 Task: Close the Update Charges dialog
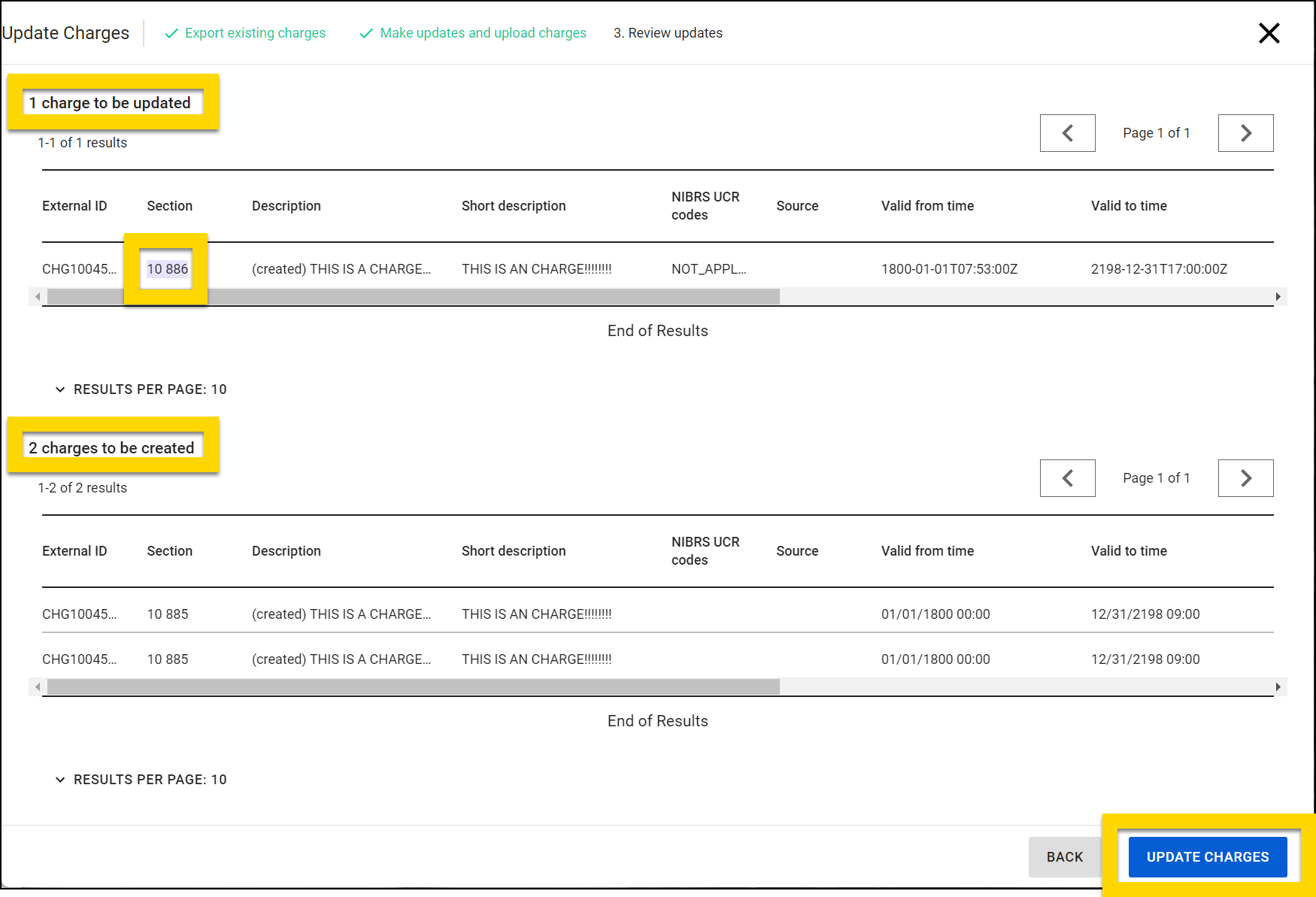pyautogui.click(x=1269, y=33)
